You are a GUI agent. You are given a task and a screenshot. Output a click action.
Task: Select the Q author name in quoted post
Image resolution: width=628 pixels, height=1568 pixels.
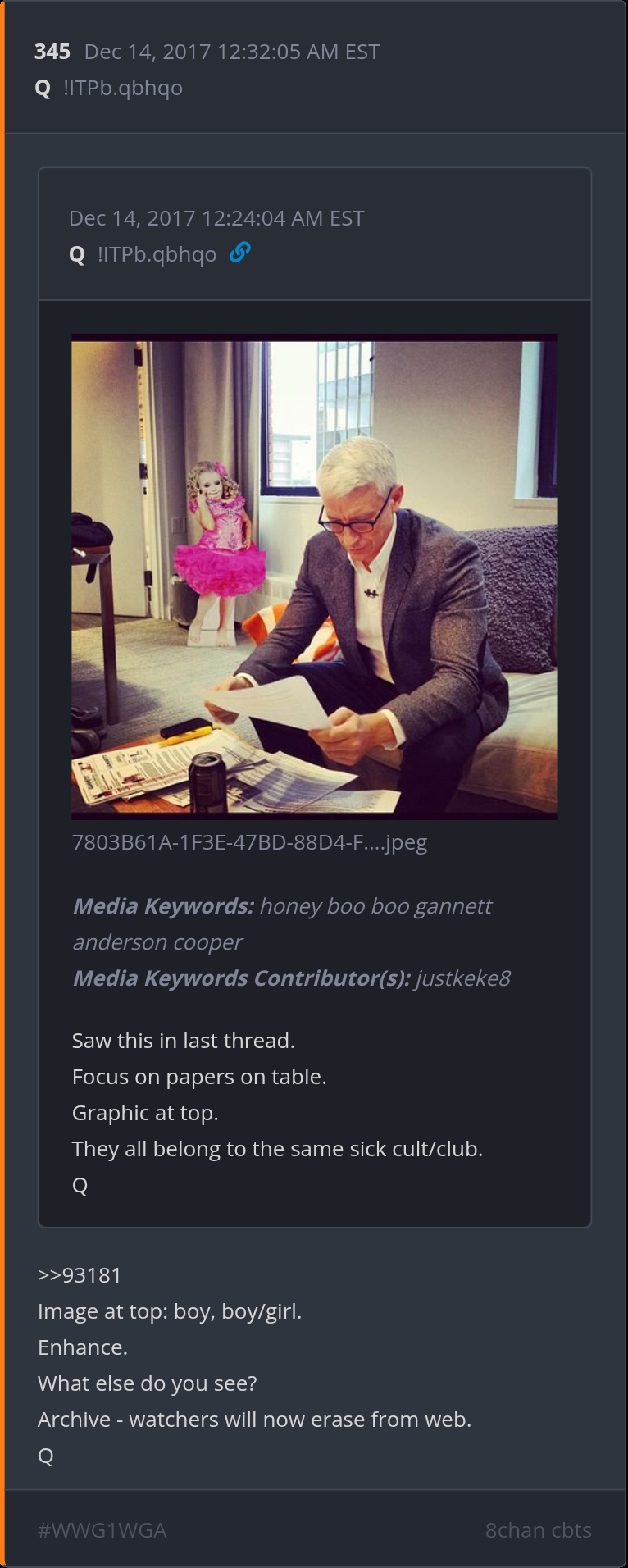point(77,254)
